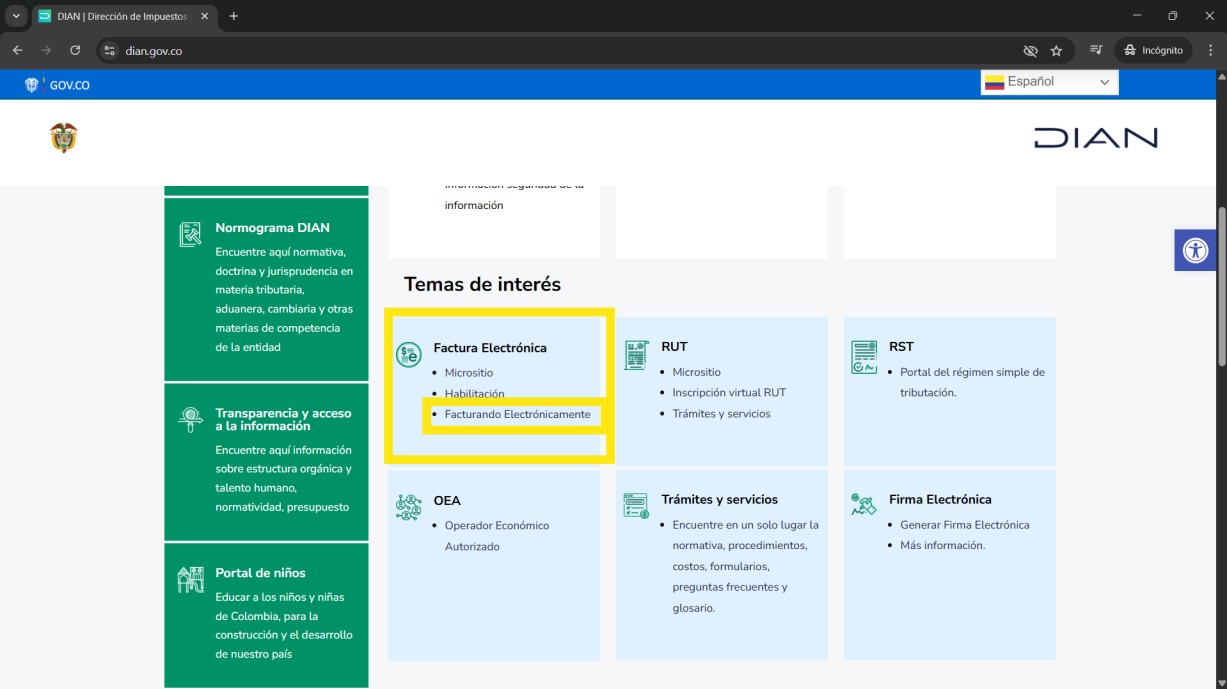Open the media control icon in toolbar

click(x=1096, y=50)
